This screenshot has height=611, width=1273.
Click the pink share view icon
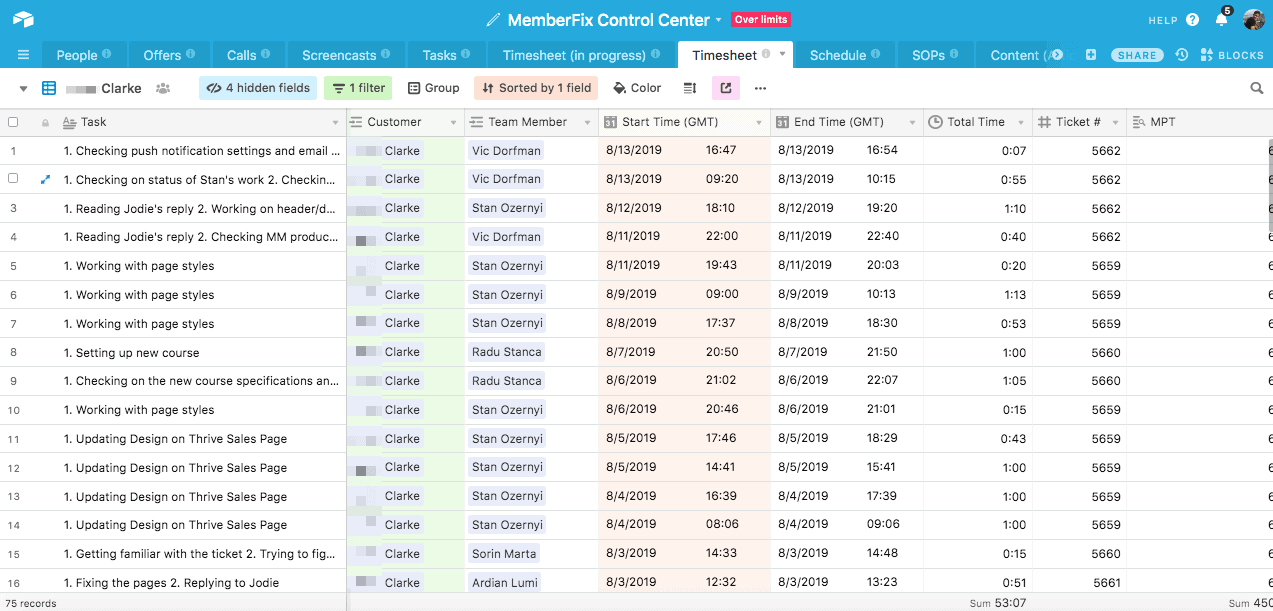(725, 88)
